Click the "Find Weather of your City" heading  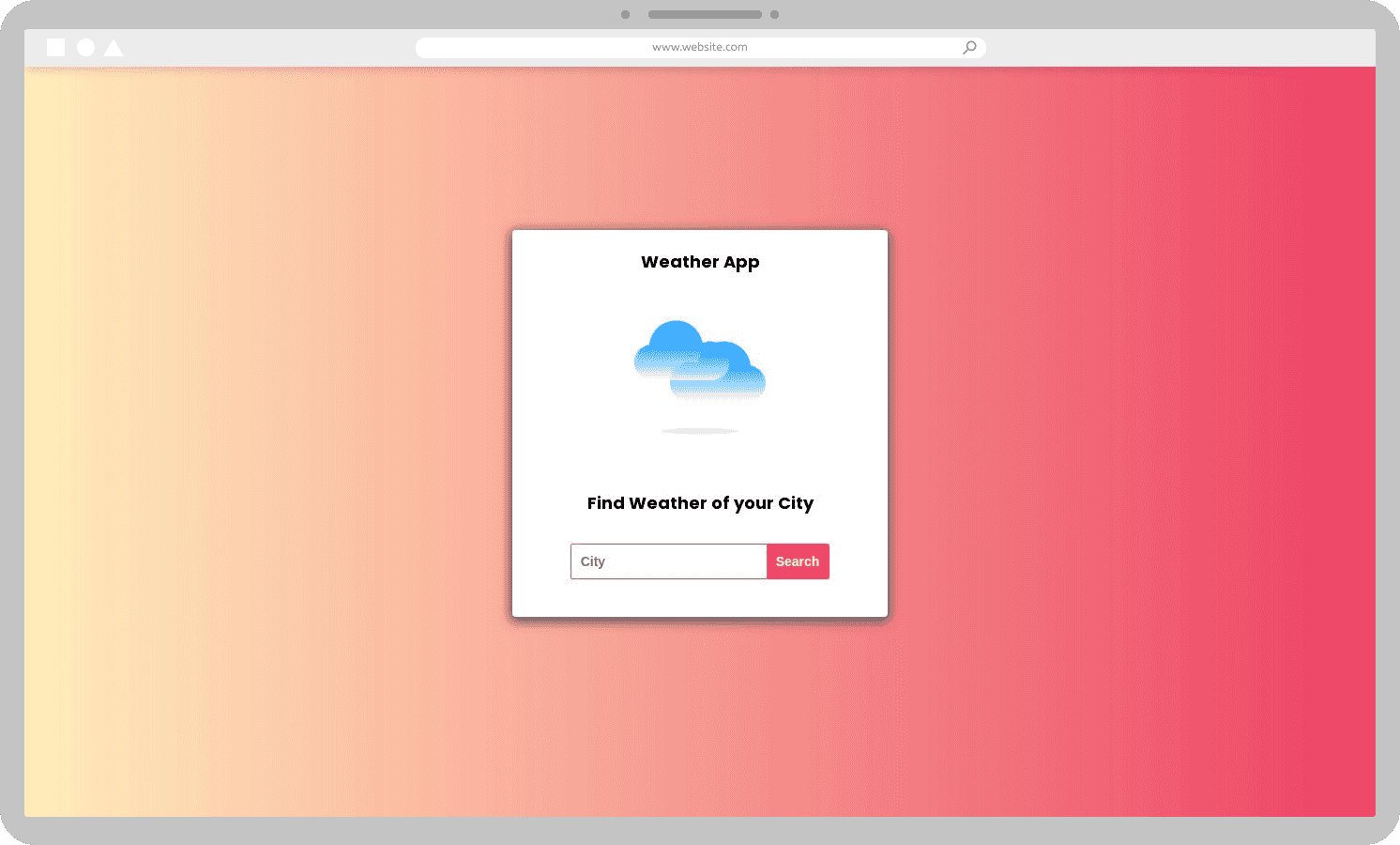tap(700, 503)
